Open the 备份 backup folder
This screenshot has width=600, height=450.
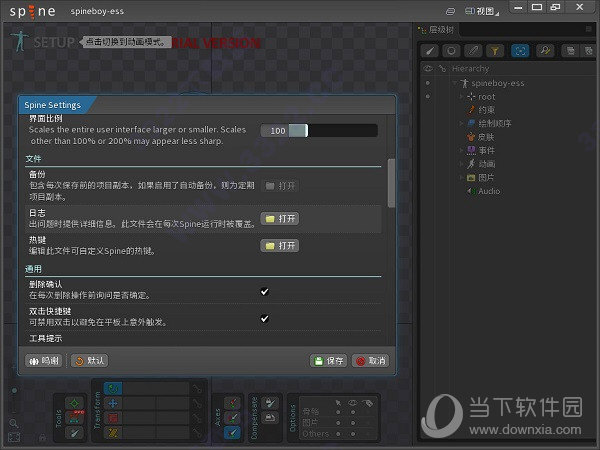[x=280, y=186]
